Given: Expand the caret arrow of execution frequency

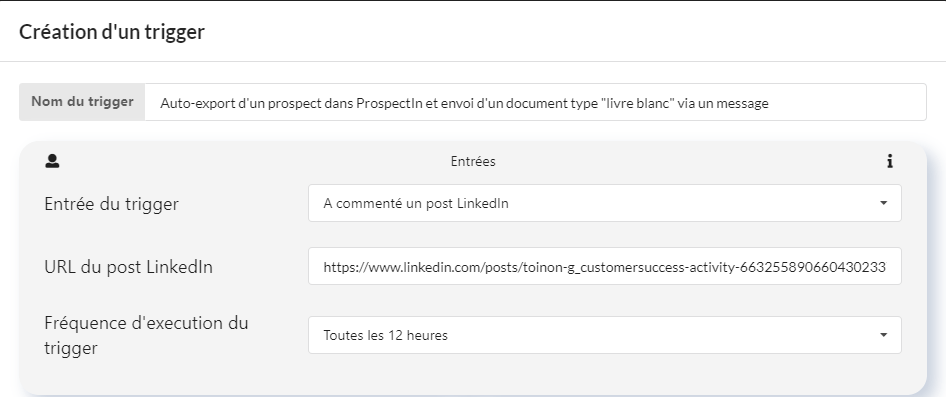Looking at the screenshot, I should point(883,335).
